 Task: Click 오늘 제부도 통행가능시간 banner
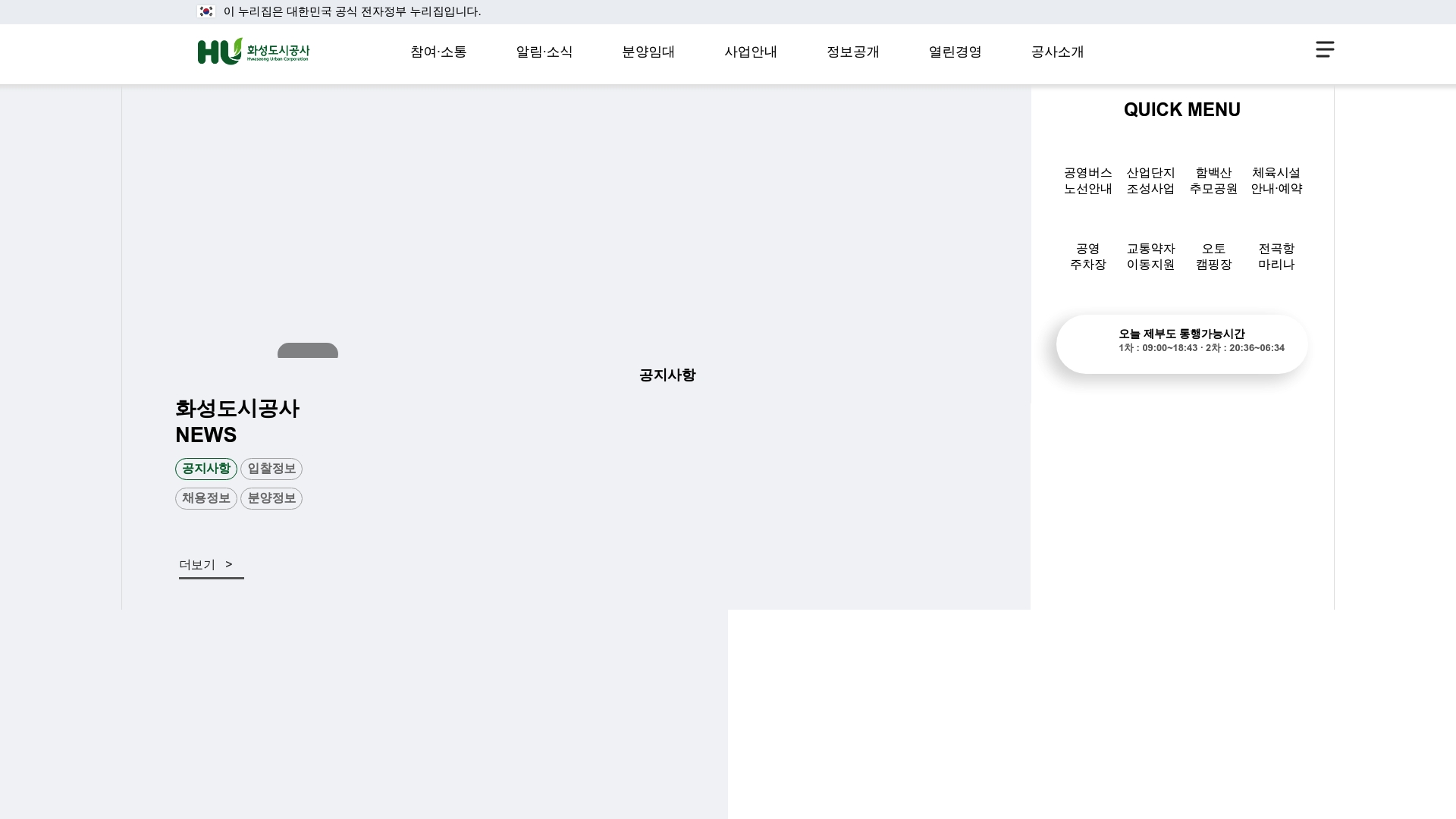click(x=1181, y=344)
